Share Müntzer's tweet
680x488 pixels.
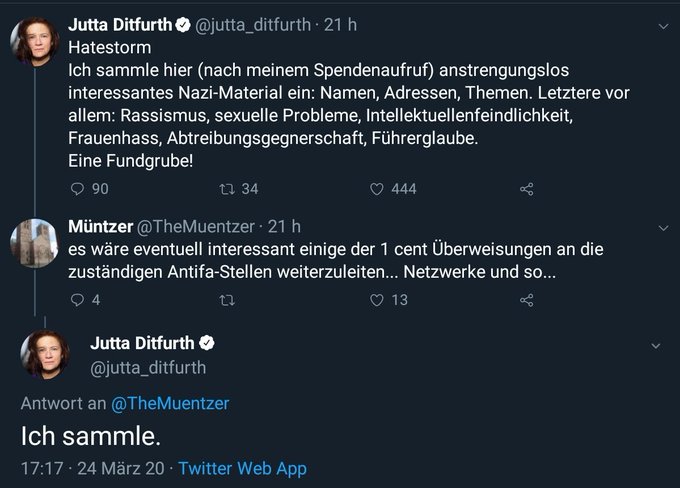pyautogui.click(x=527, y=300)
